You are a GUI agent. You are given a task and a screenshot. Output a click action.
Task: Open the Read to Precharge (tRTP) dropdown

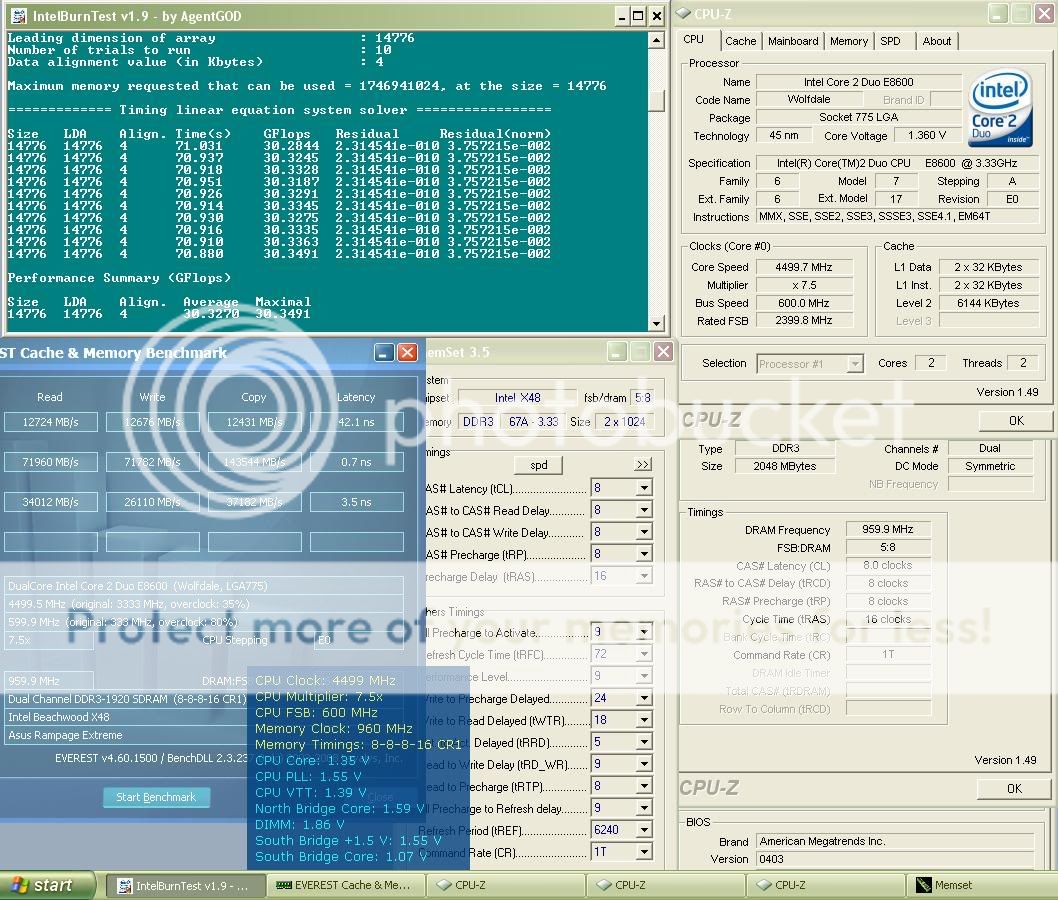point(644,787)
